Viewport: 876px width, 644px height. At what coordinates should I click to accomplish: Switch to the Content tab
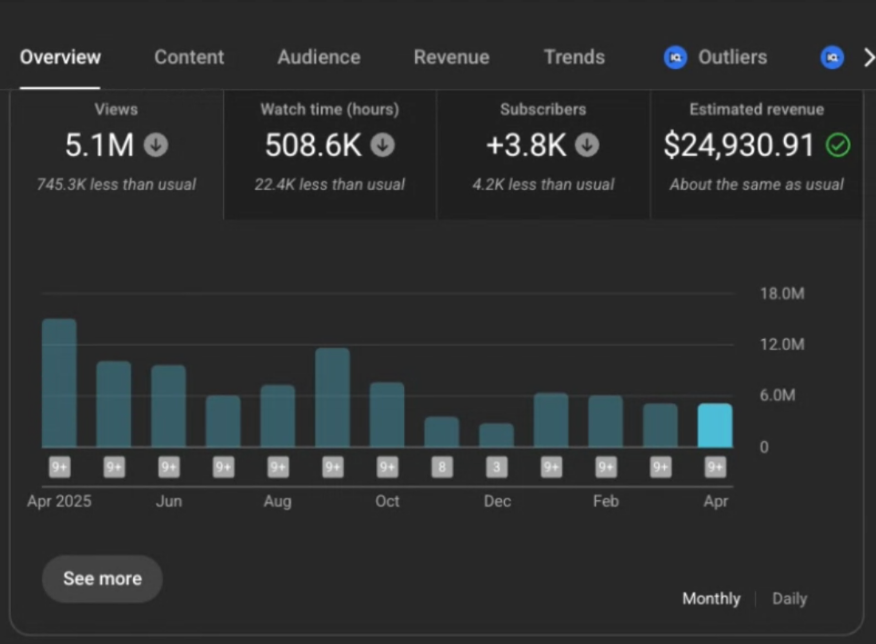point(189,57)
